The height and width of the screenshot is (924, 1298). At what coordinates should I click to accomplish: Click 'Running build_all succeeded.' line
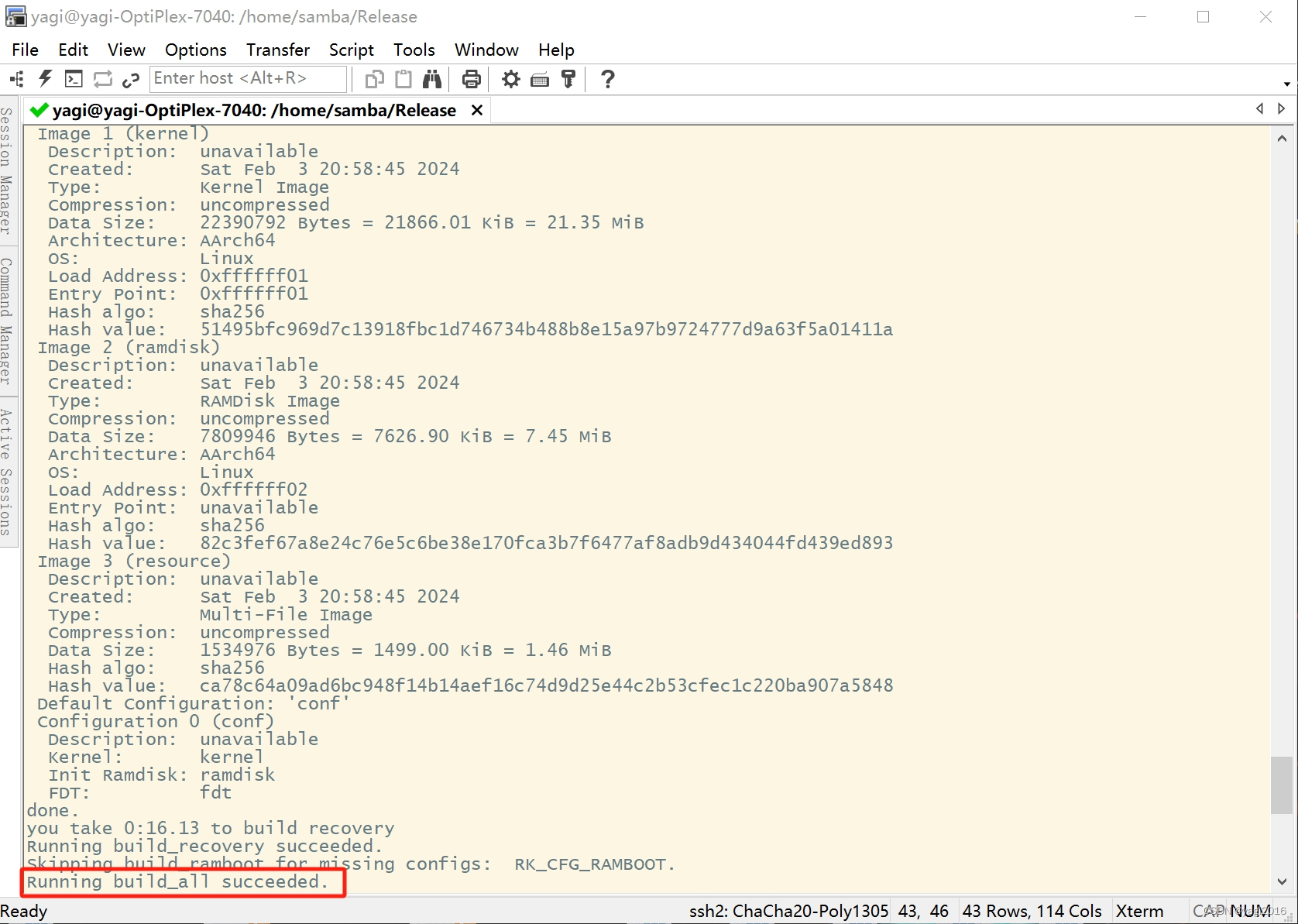177,881
